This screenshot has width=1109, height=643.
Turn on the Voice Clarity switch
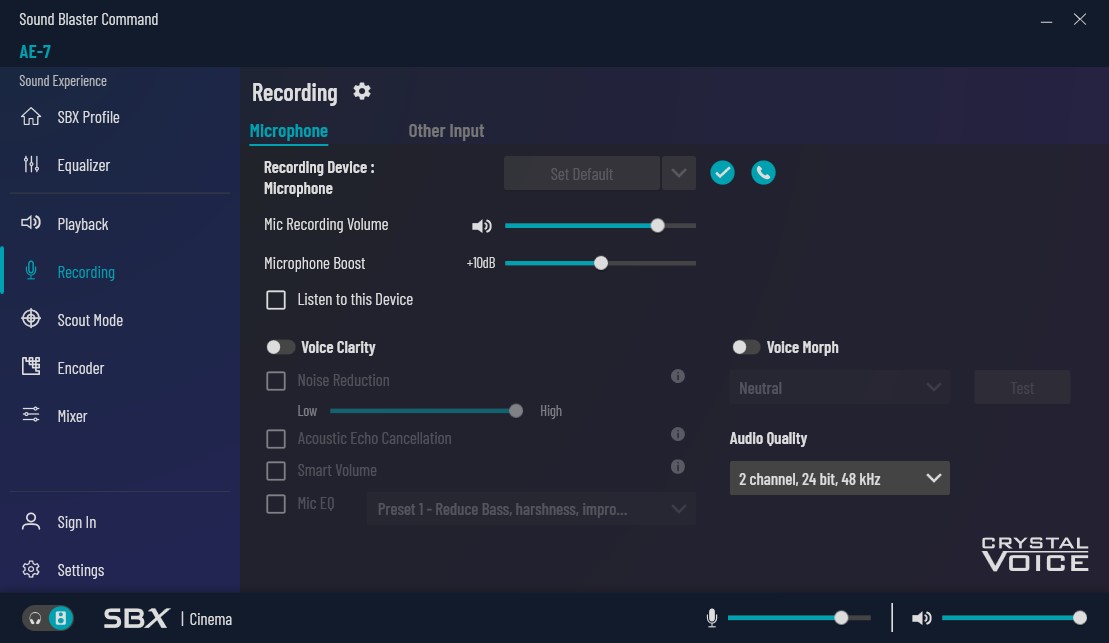tap(280, 347)
